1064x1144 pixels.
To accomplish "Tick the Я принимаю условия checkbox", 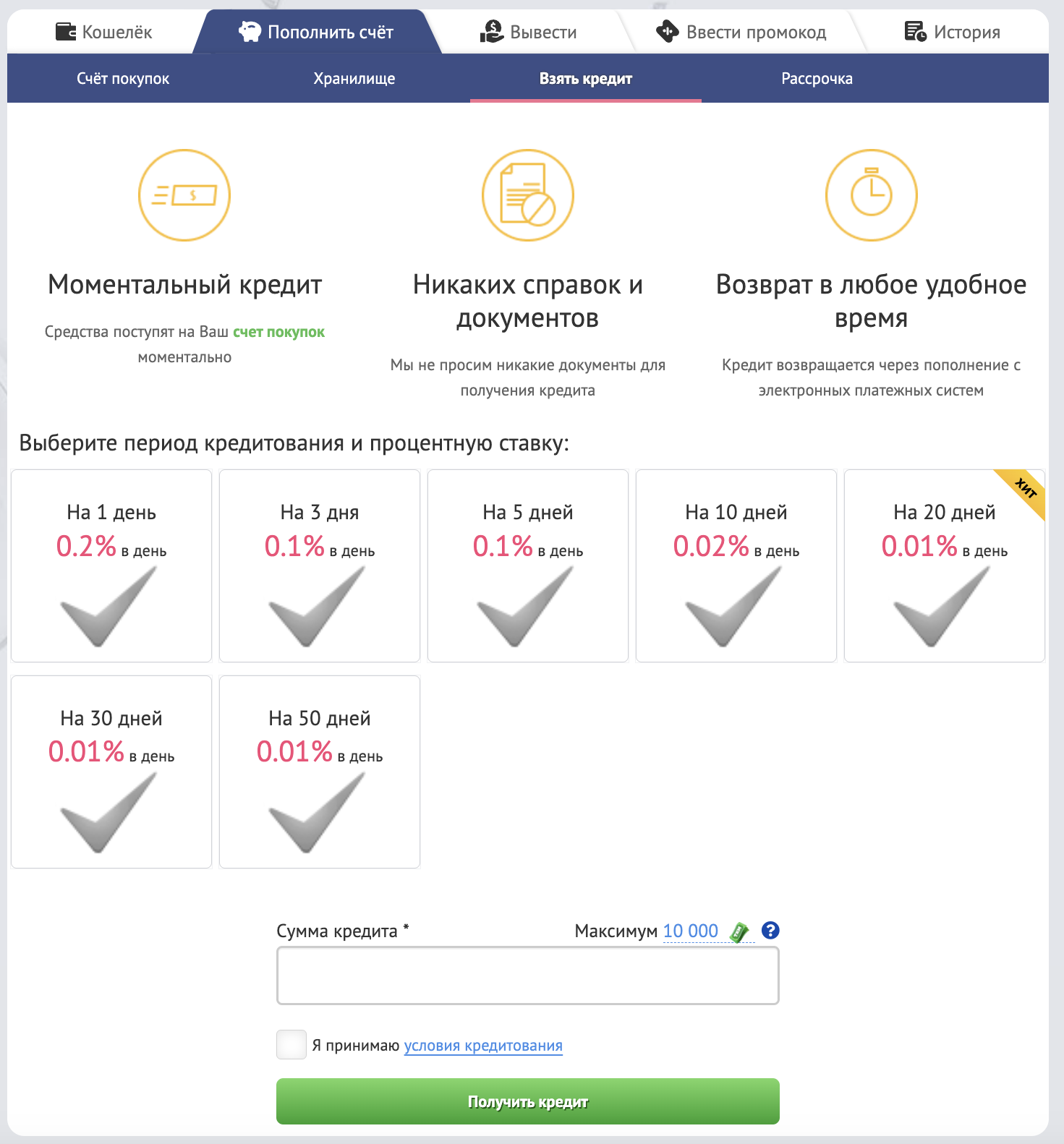I will 291,1045.
